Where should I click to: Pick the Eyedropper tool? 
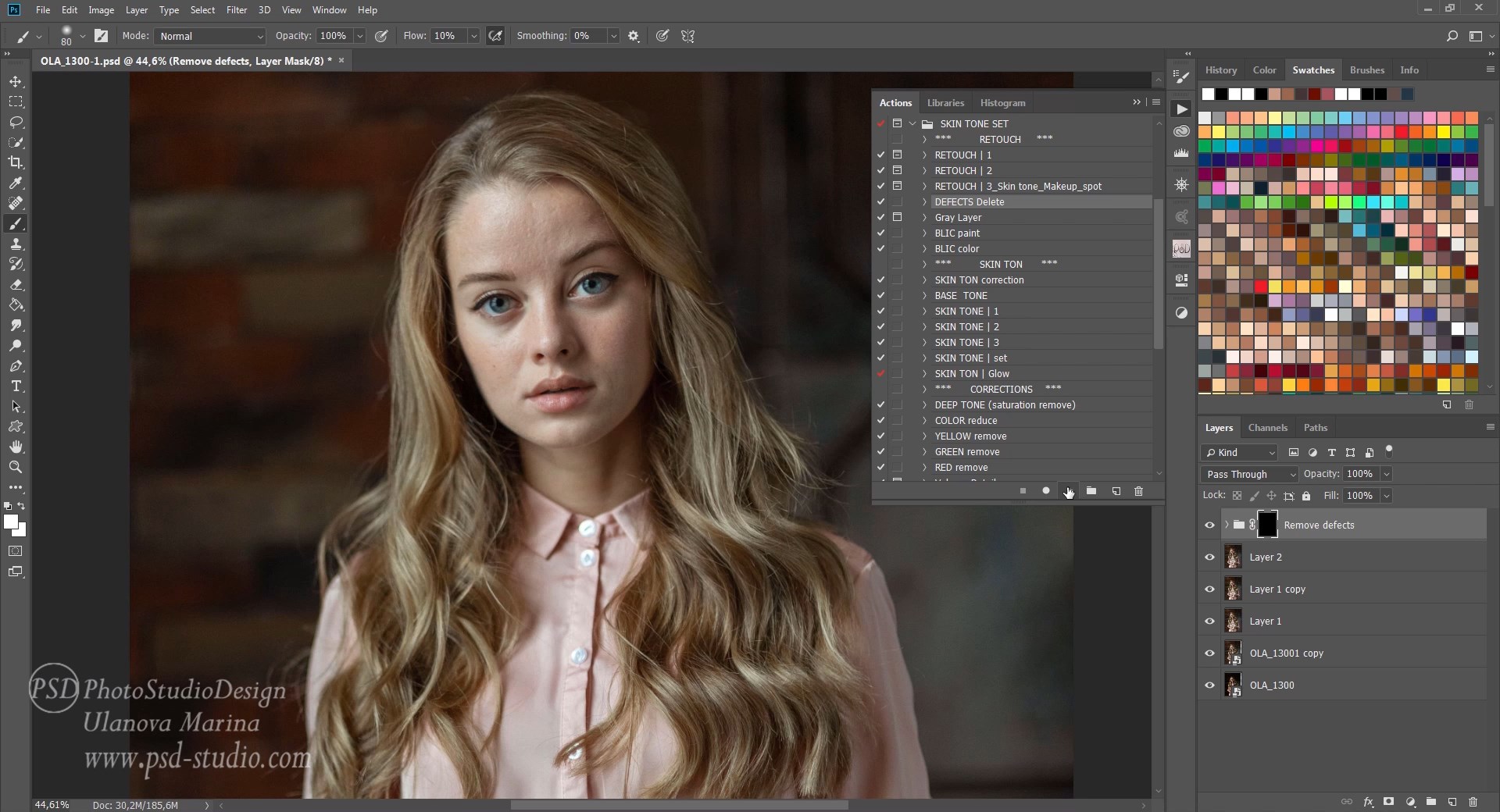click(16, 183)
